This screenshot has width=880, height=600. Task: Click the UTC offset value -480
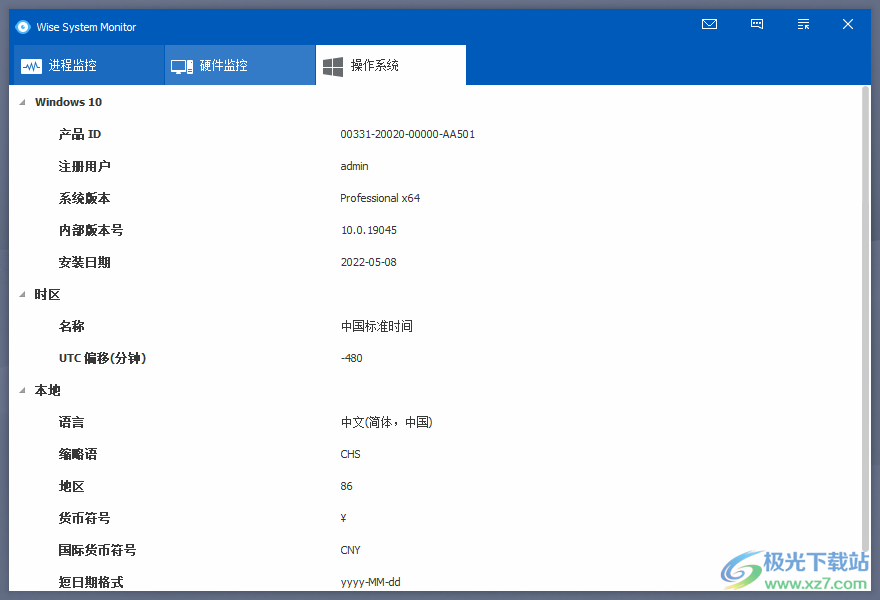[352, 358]
